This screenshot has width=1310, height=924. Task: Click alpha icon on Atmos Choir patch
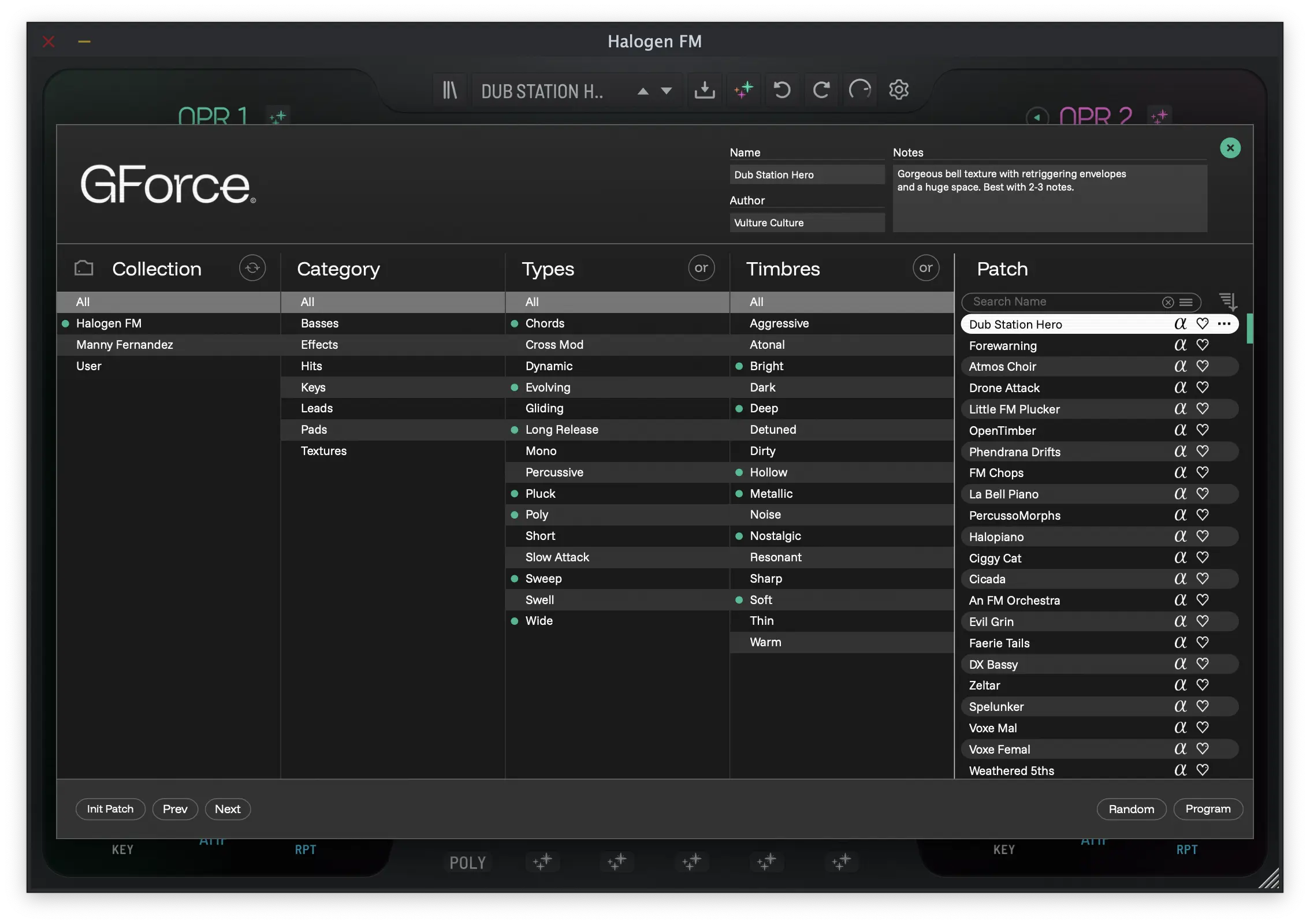pos(1181,367)
